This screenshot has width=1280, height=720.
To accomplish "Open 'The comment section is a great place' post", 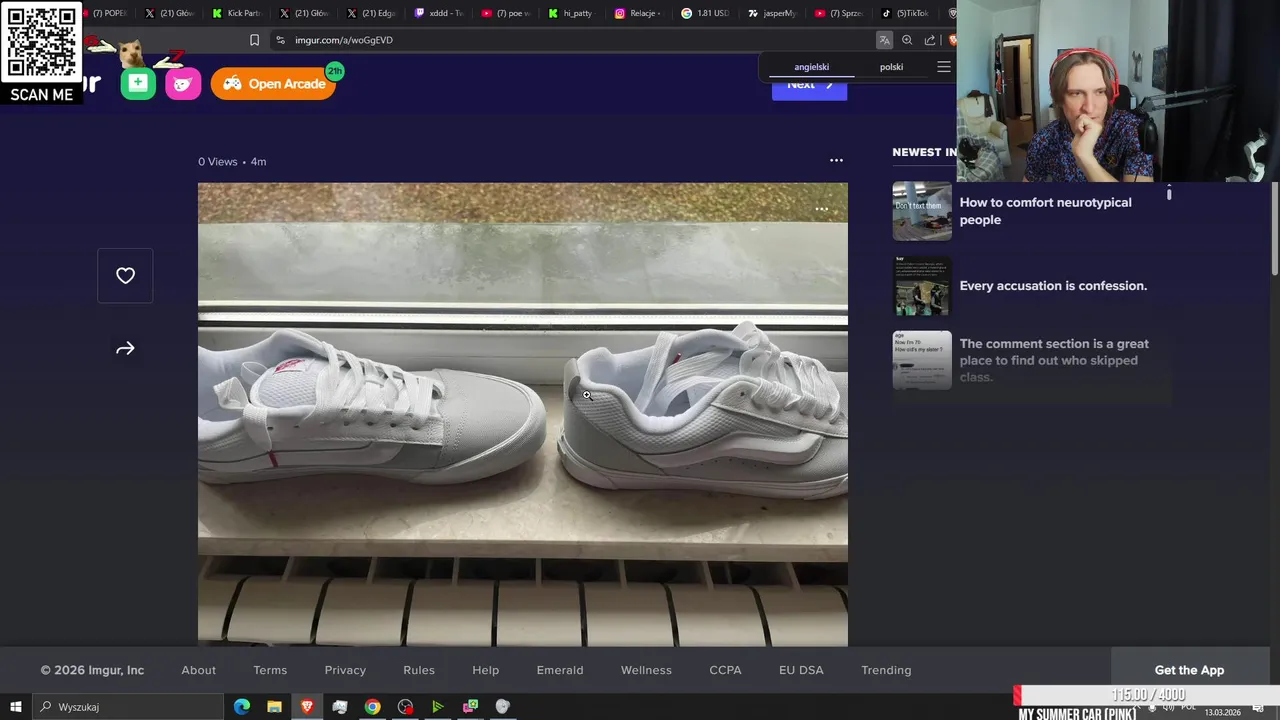I will [1054, 360].
